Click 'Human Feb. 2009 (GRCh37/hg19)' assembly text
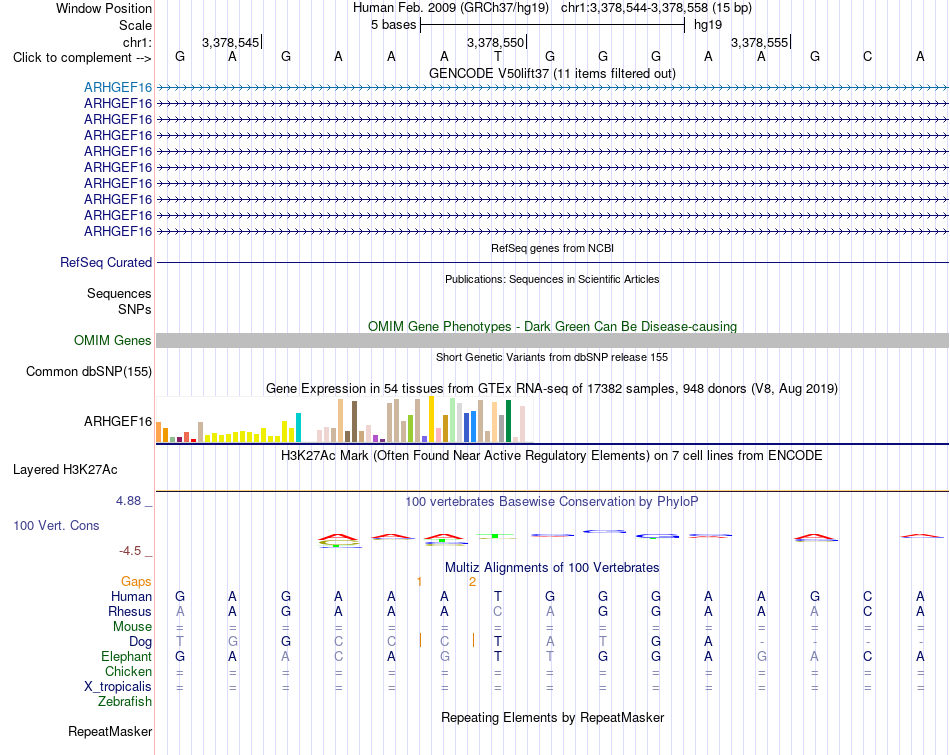 pyautogui.click(x=451, y=8)
